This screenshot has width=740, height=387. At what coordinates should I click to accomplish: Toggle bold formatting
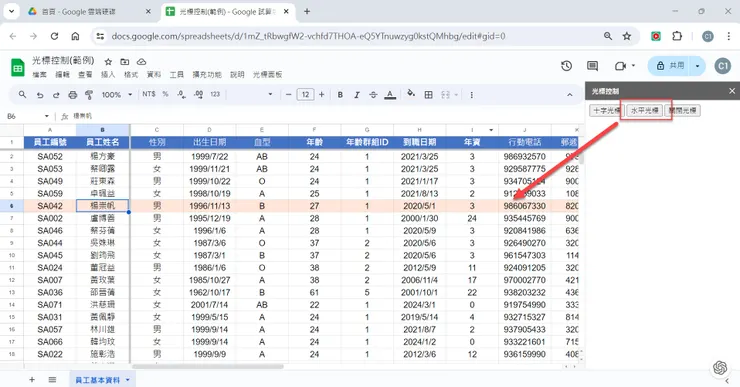tap(340, 95)
